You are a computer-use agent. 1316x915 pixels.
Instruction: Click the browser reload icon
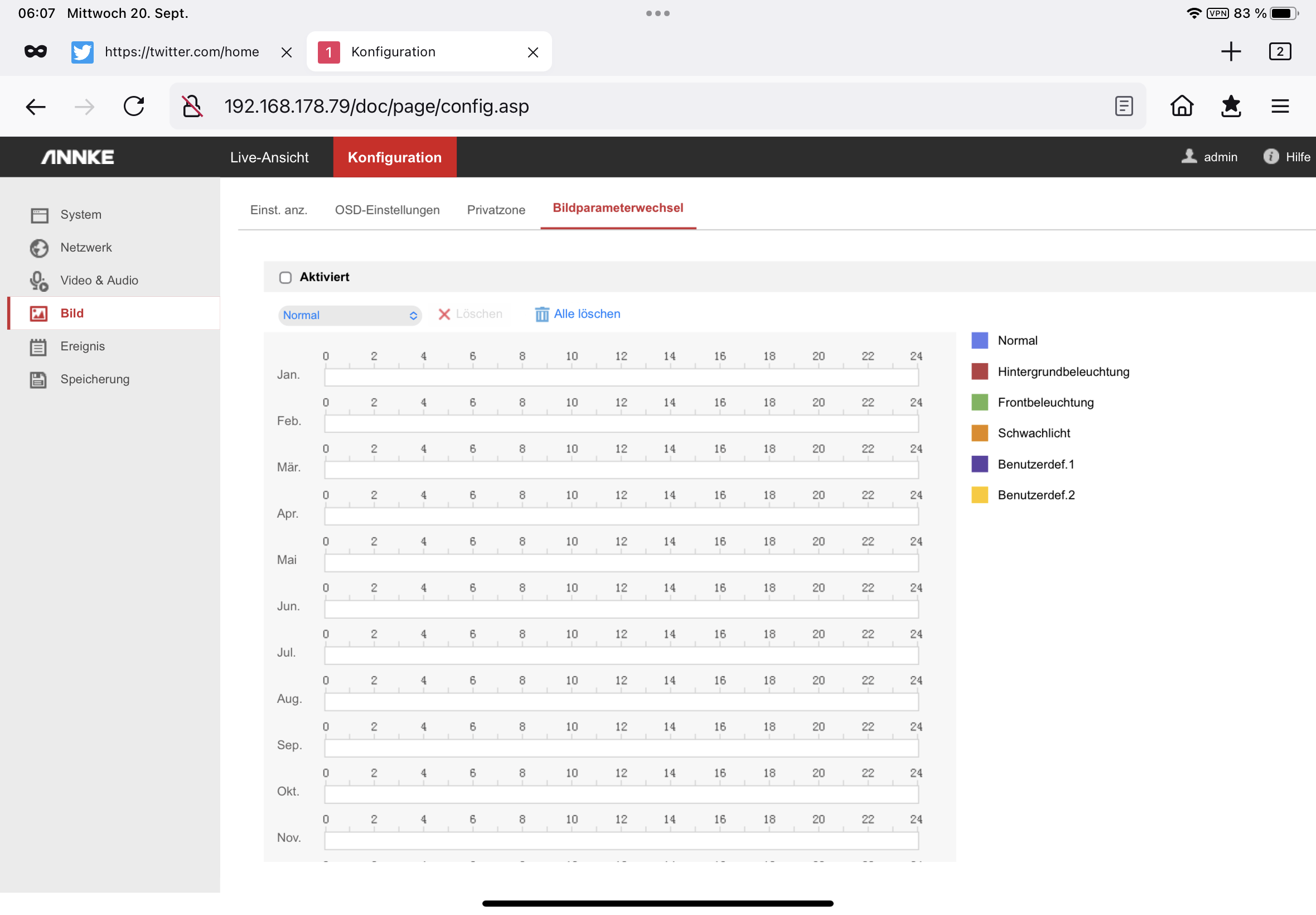click(x=134, y=107)
